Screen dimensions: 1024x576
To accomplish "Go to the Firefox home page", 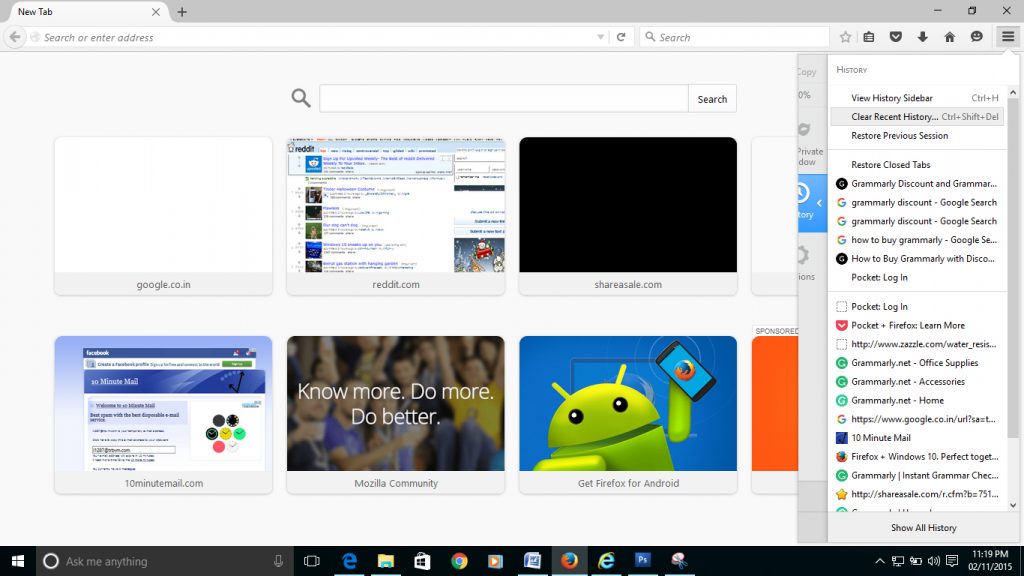I will tap(950, 37).
